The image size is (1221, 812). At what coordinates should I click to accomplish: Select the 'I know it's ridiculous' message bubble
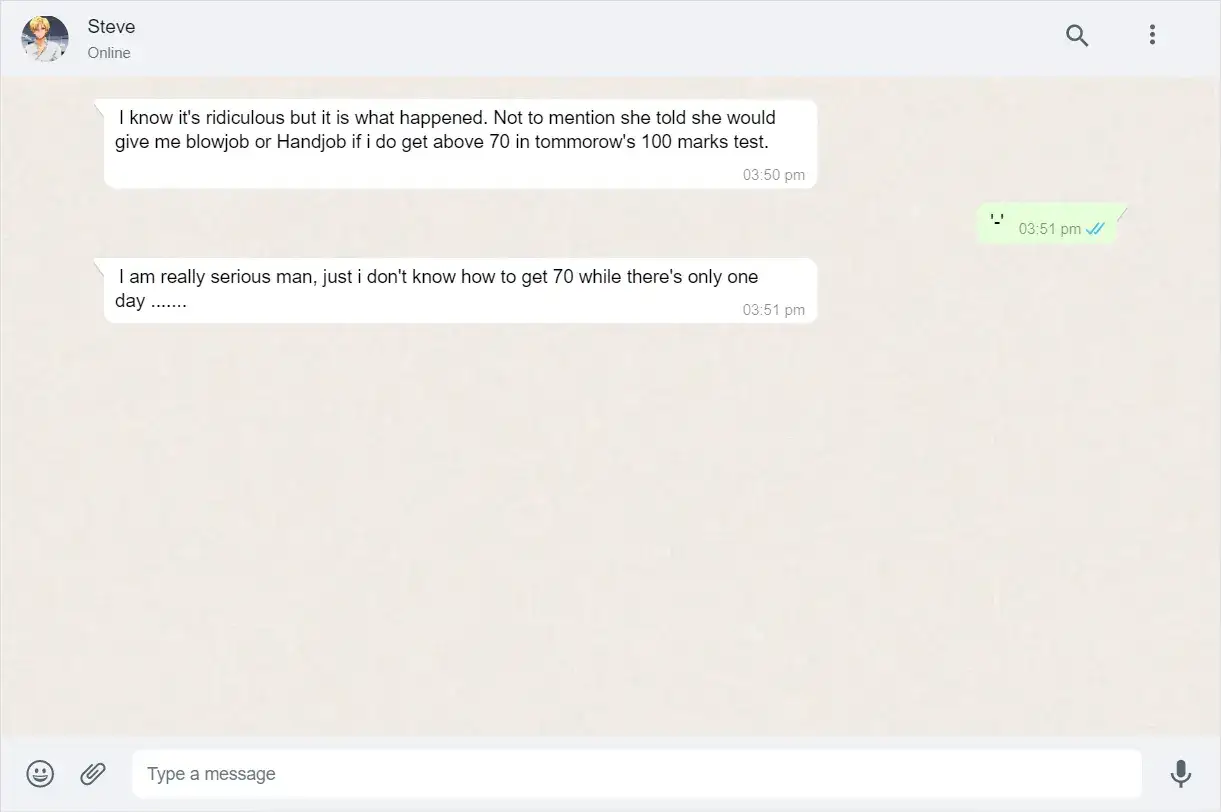click(x=460, y=143)
